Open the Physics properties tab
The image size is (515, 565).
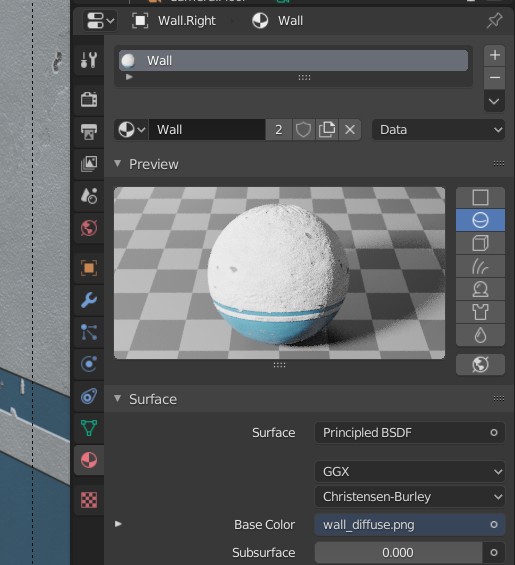[x=89, y=364]
